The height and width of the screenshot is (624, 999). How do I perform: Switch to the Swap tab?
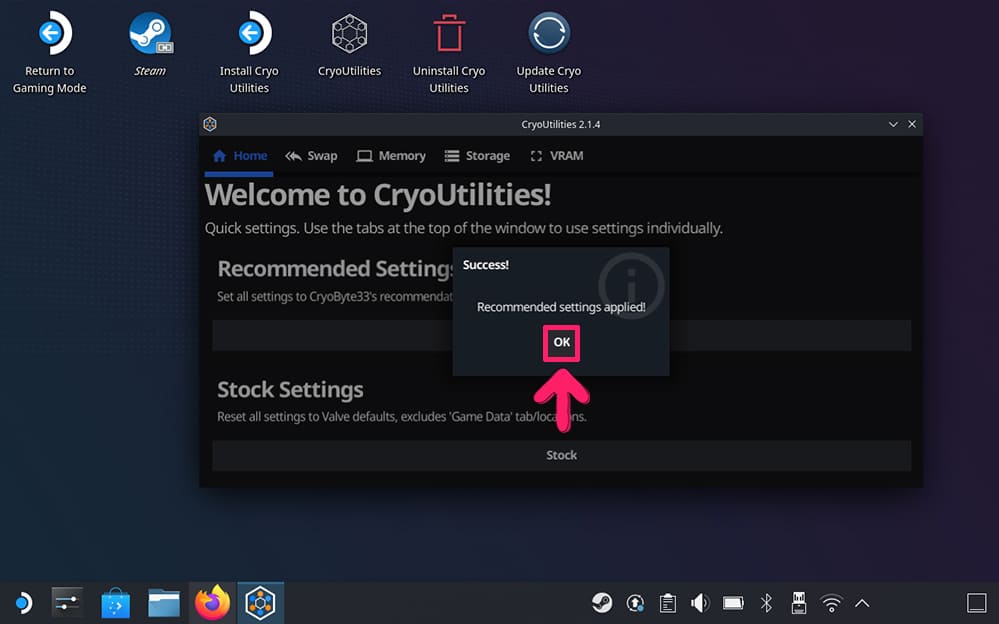pyautogui.click(x=312, y=156)
